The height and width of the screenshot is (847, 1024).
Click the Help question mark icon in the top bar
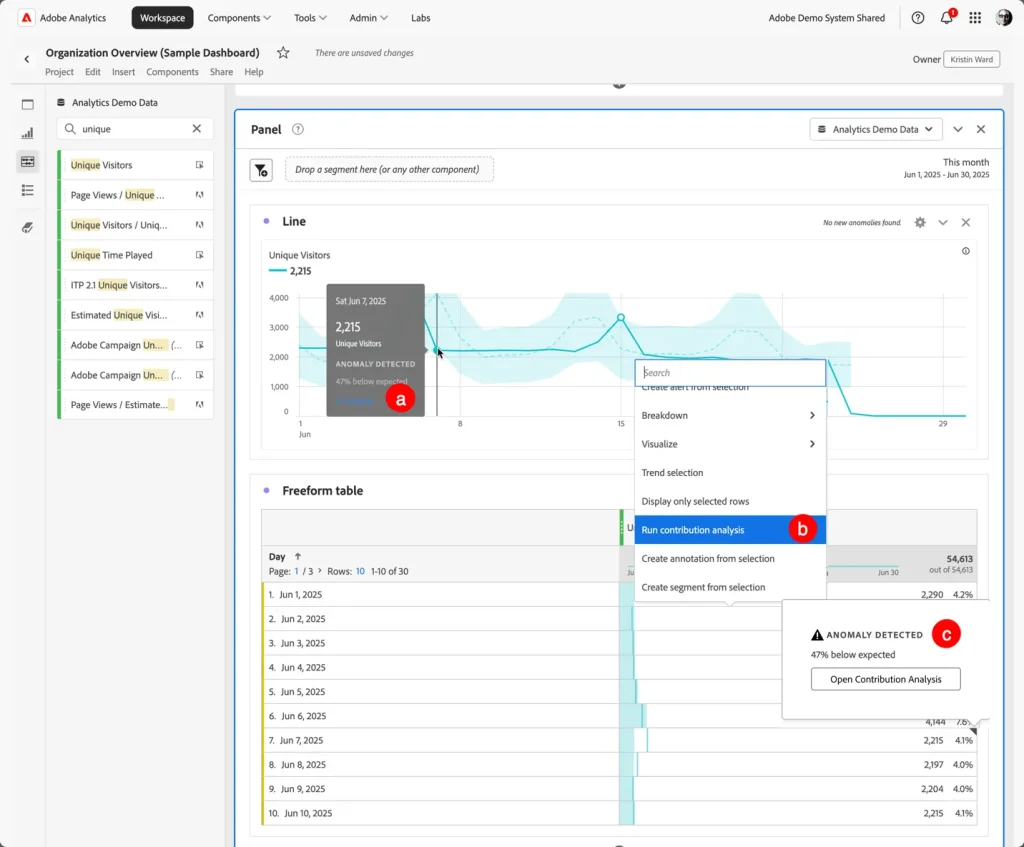[917, 17]
